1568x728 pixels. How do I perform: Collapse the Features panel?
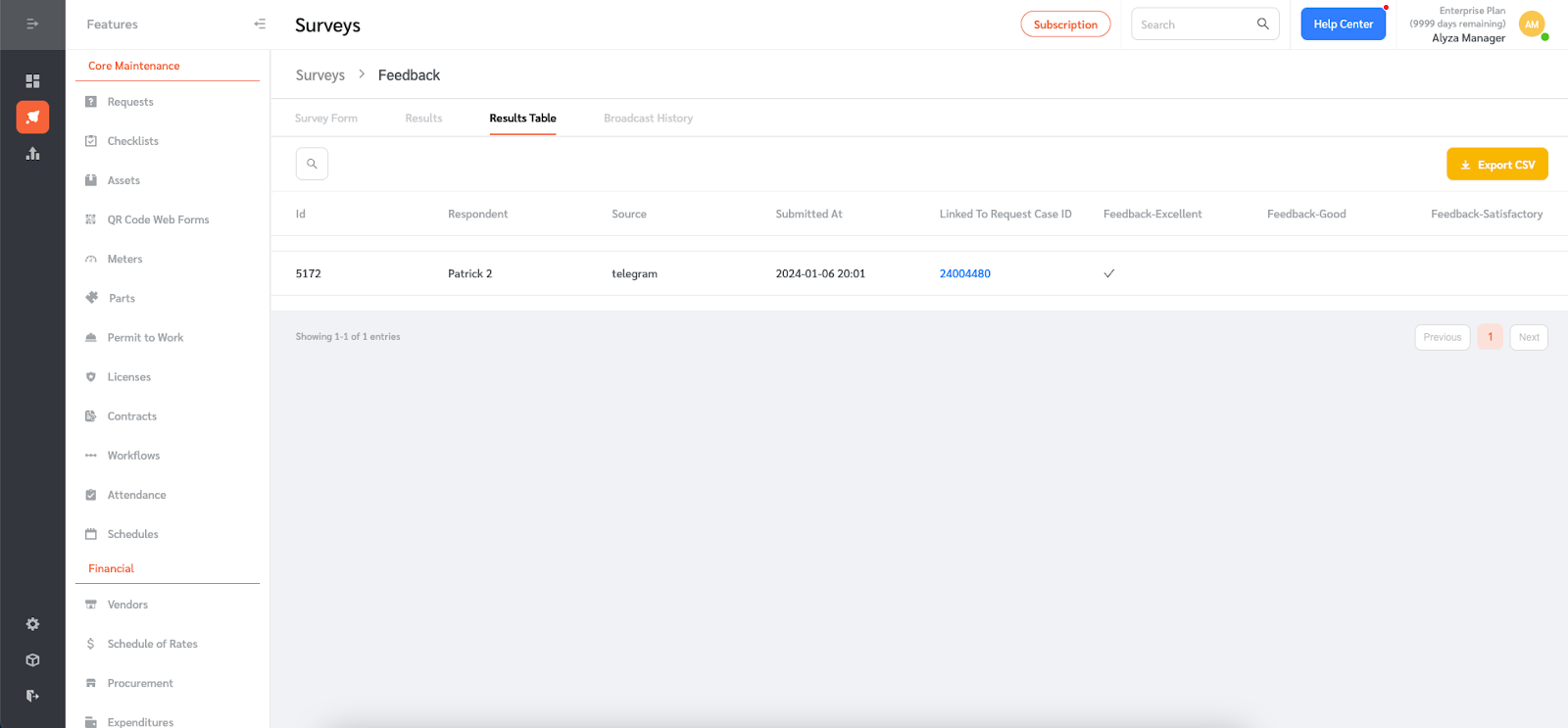pyautogui.click(x=260, y=24)
